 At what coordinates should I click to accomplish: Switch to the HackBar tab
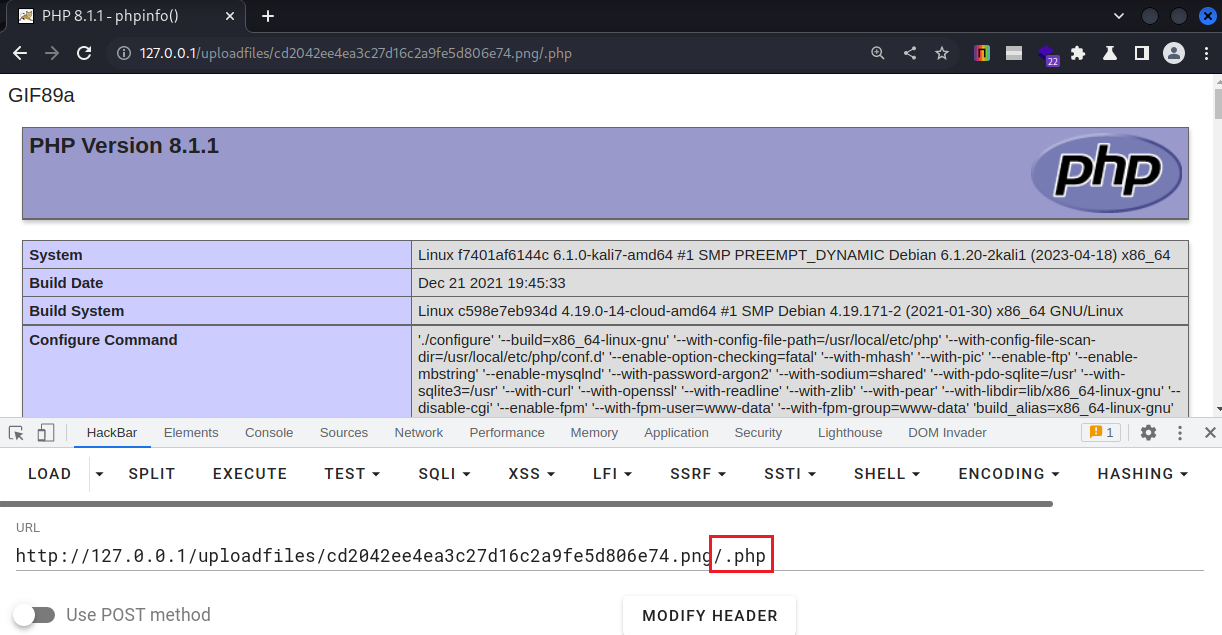pyautogui.click(x=112, y=433)
